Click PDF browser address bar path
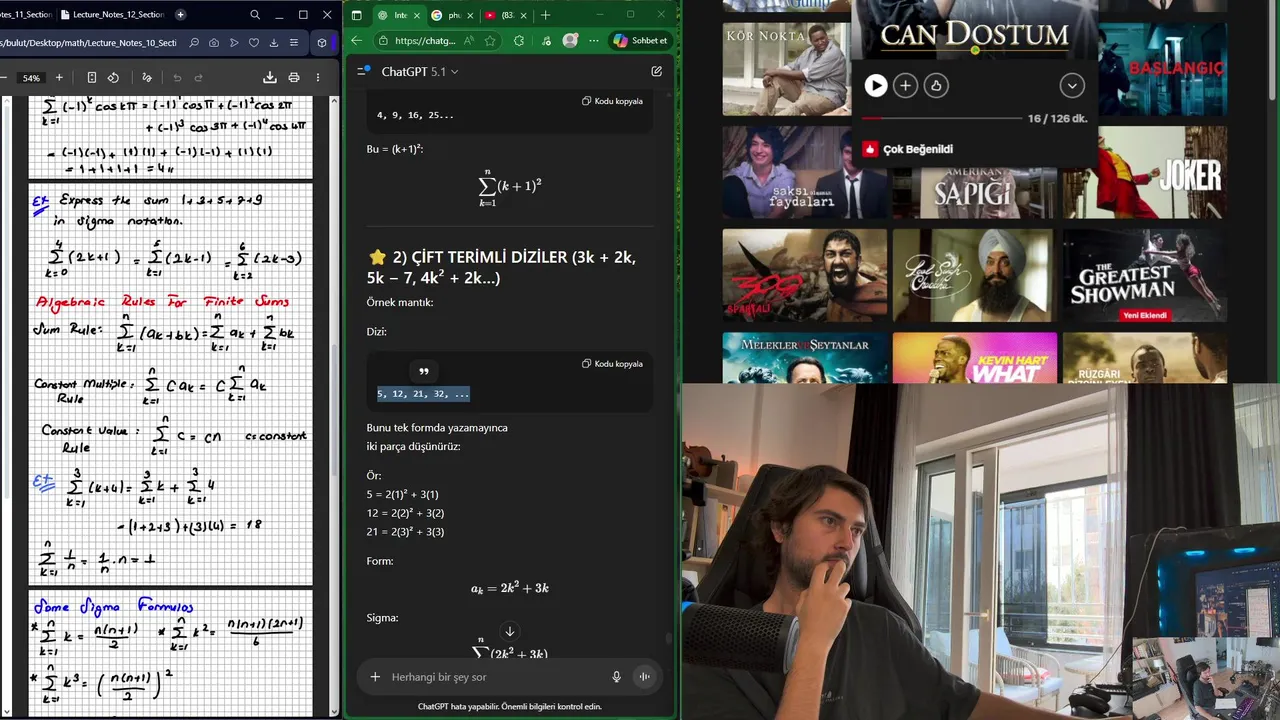This screenshot has width=1280, height=720. tap(88, 43)
